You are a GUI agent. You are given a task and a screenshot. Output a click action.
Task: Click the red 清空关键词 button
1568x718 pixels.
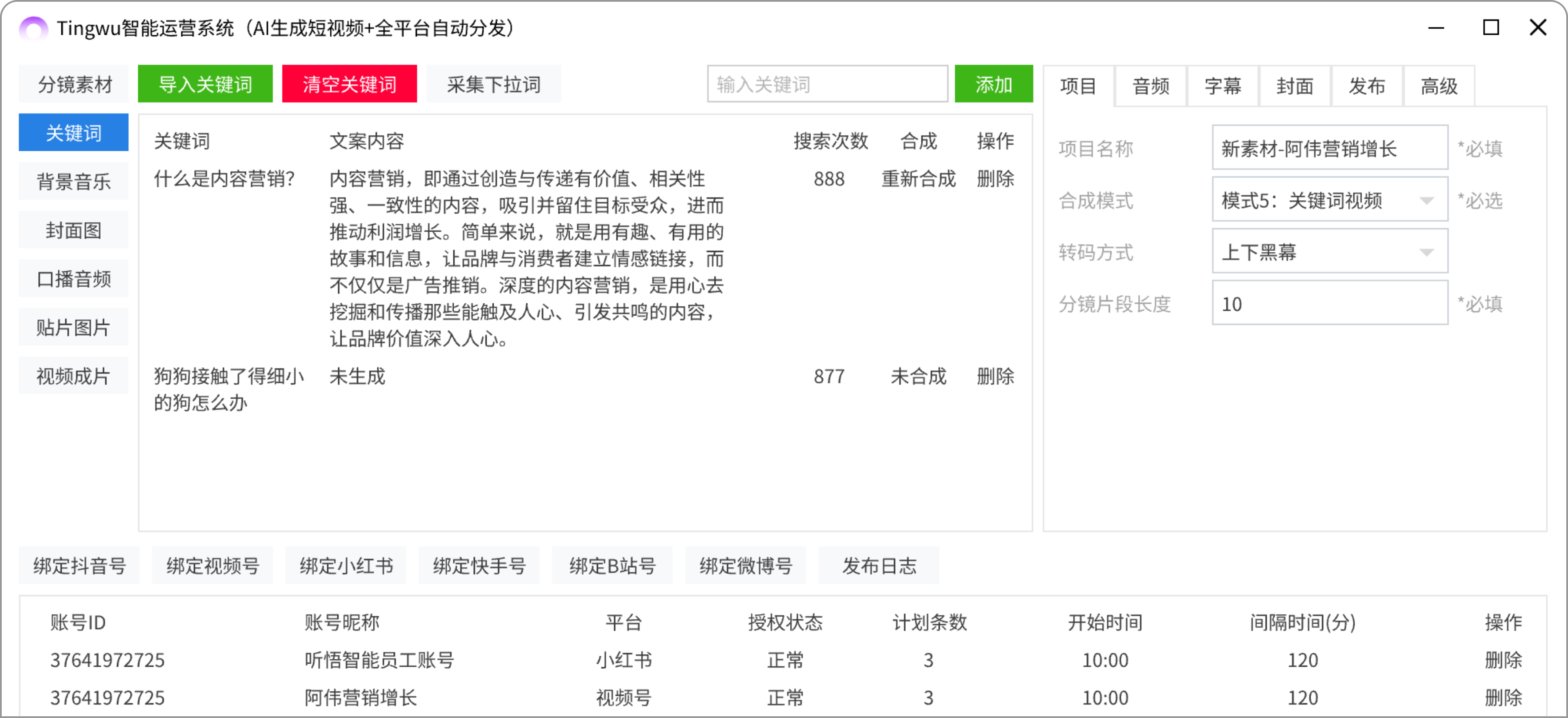tap(349, 84)
